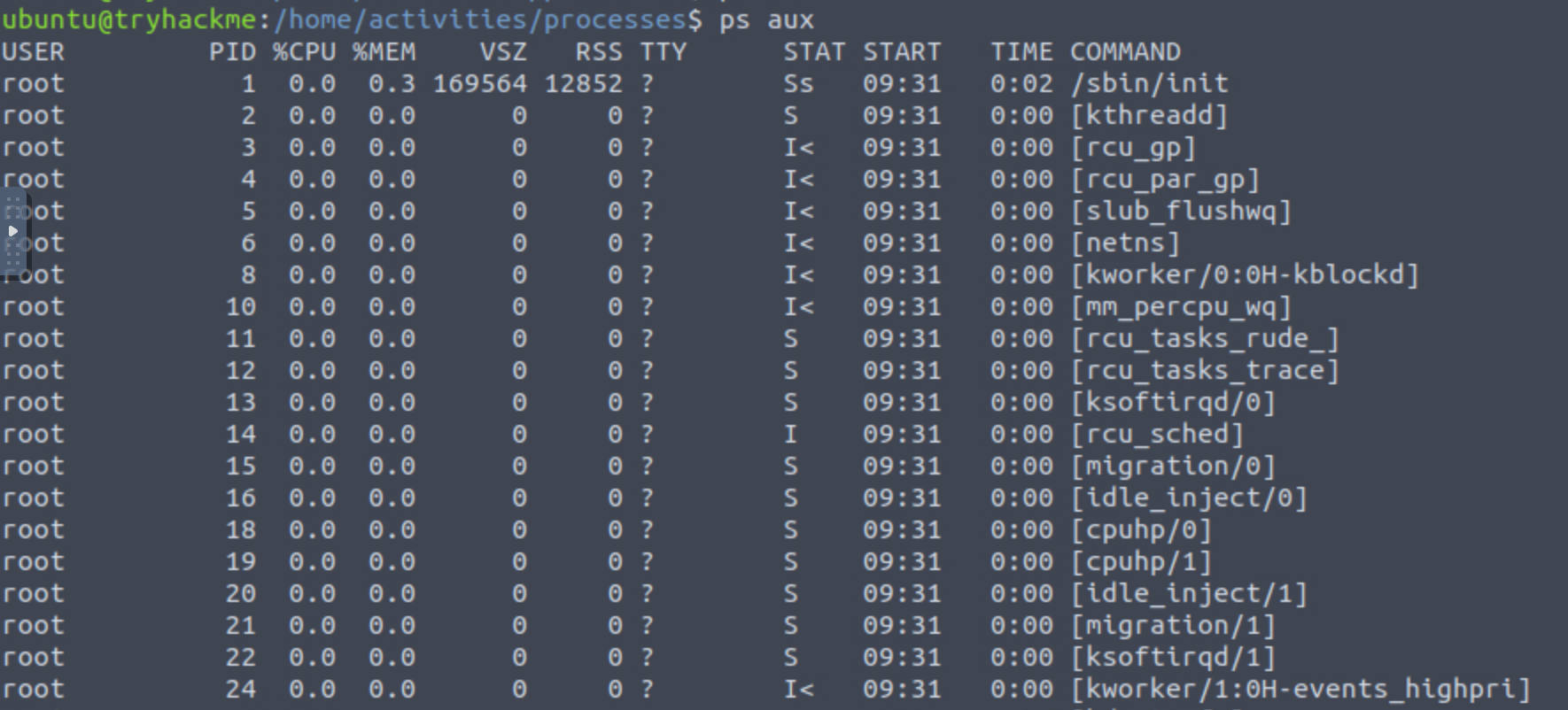Click the STAT column header

(x=813, y=52)
